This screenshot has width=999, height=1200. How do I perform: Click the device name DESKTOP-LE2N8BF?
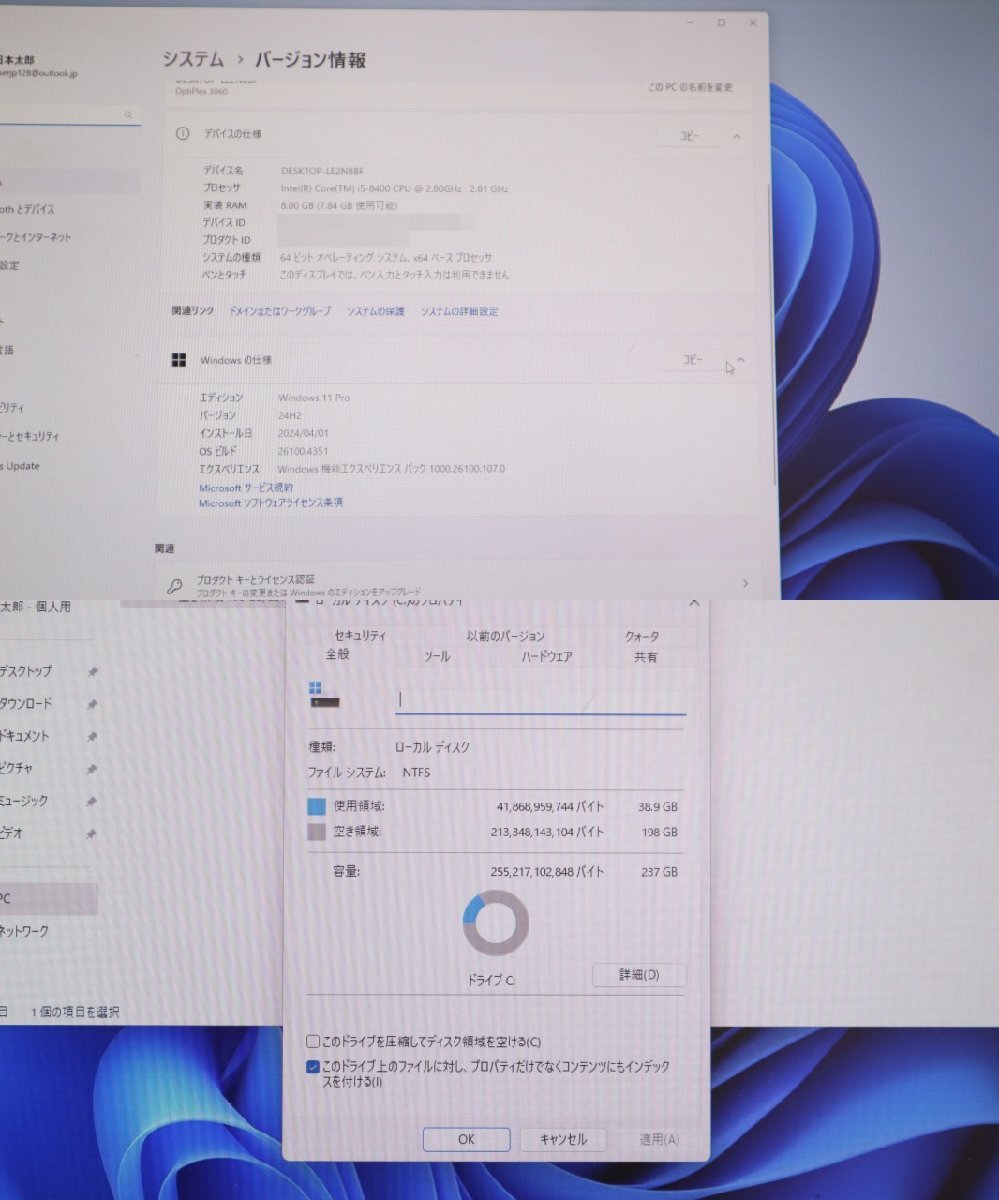click(x=322, y=171)
